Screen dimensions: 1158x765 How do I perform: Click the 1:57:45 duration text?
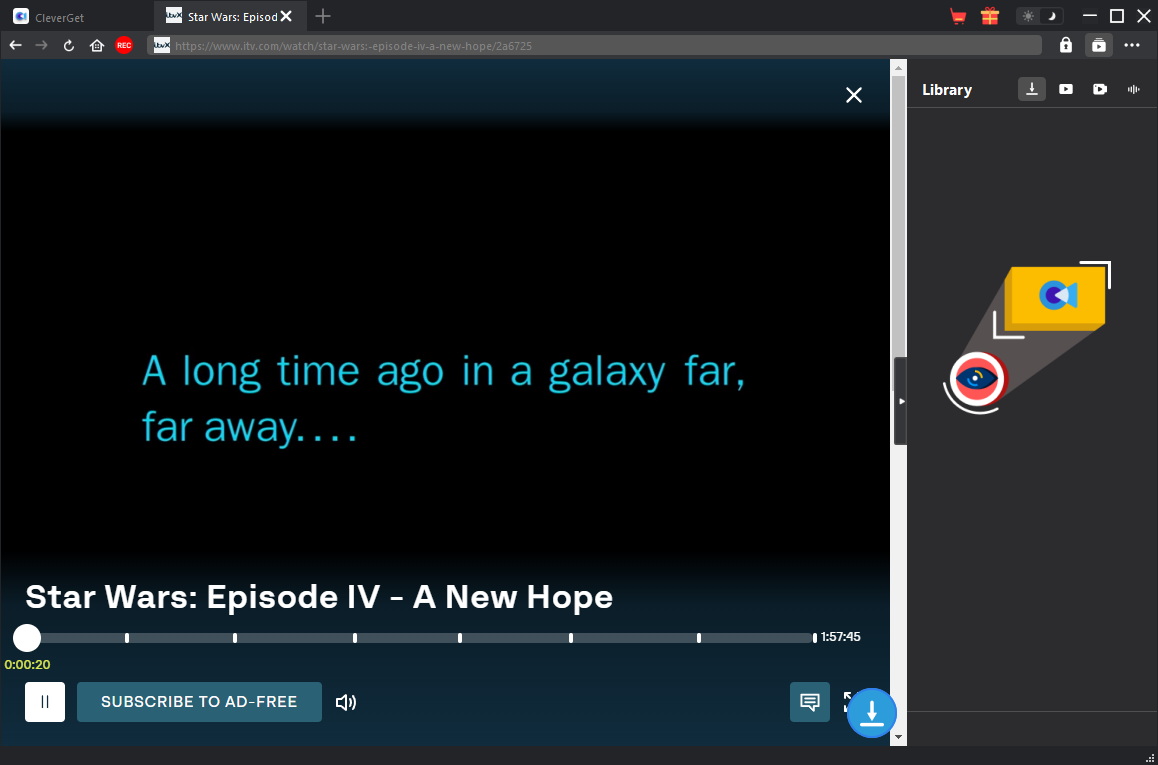coord(840,637)
